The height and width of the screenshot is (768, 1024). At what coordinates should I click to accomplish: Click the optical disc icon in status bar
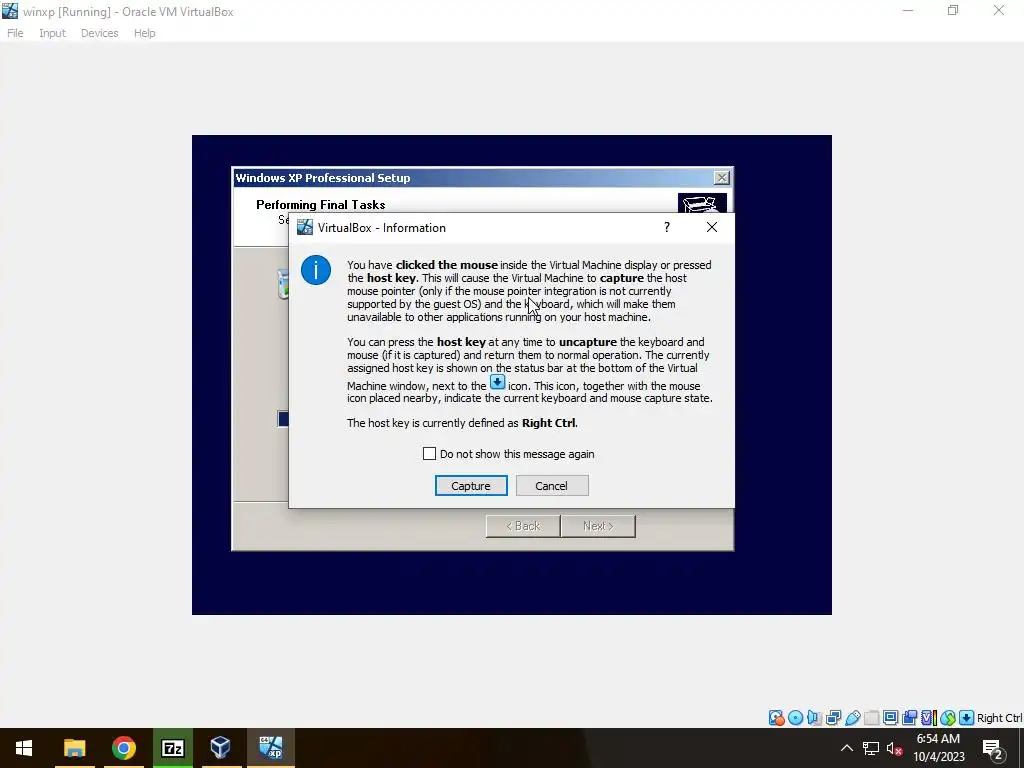(795, 718)
